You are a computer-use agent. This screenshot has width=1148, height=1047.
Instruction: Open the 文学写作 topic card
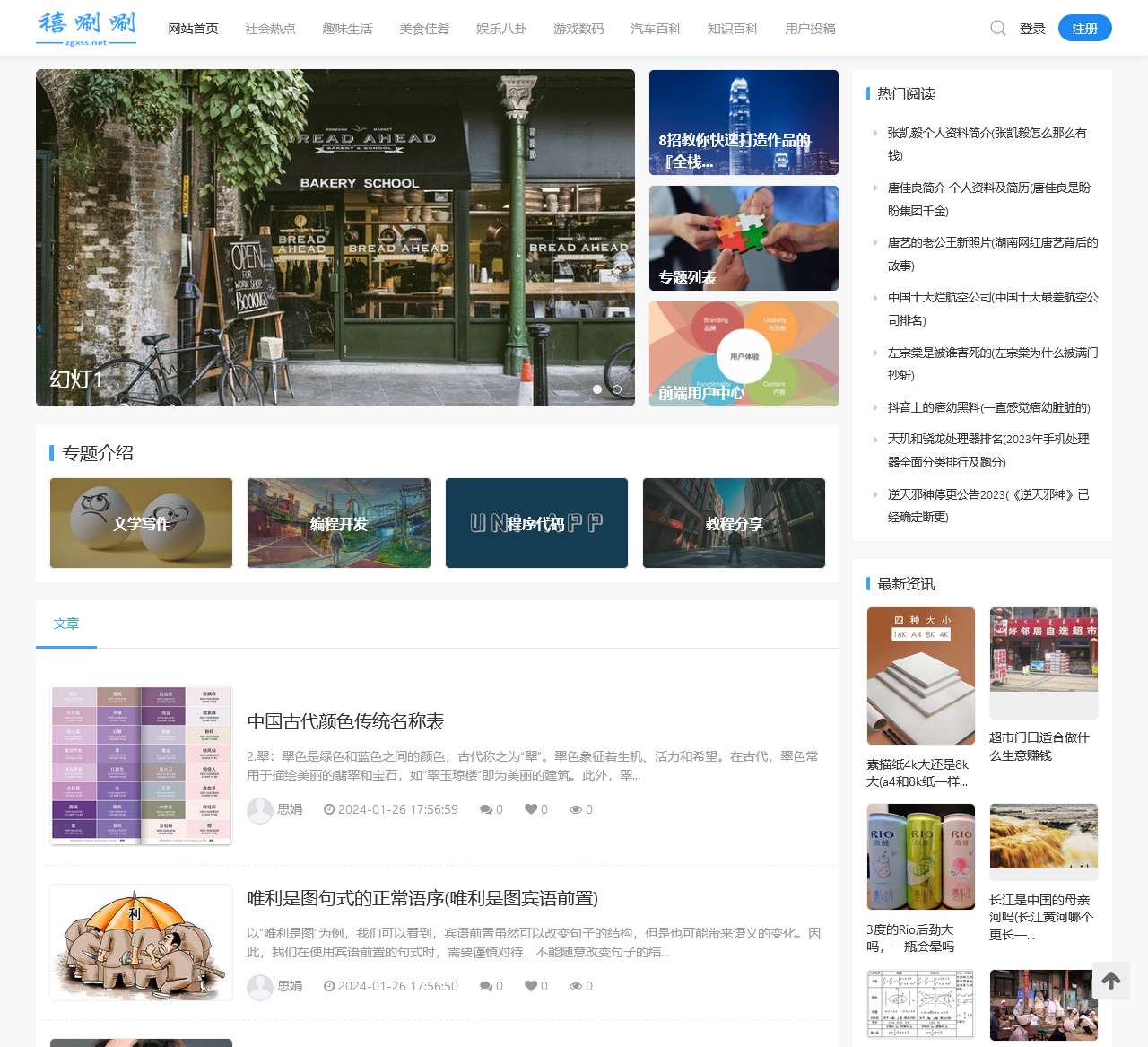coord(141,523)
